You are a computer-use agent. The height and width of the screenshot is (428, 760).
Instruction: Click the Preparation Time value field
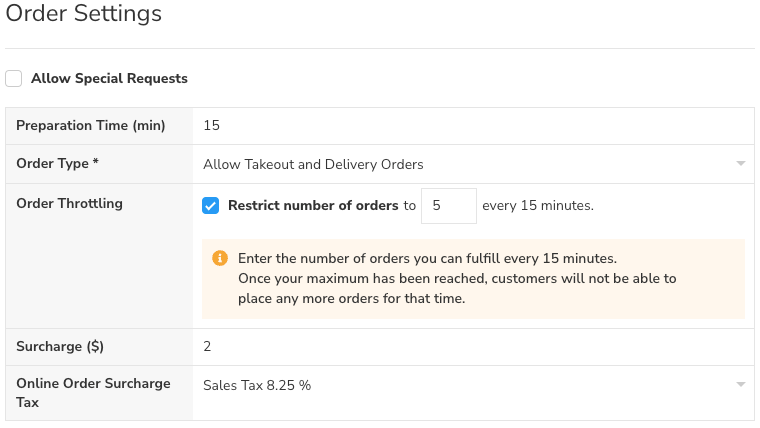470,126
